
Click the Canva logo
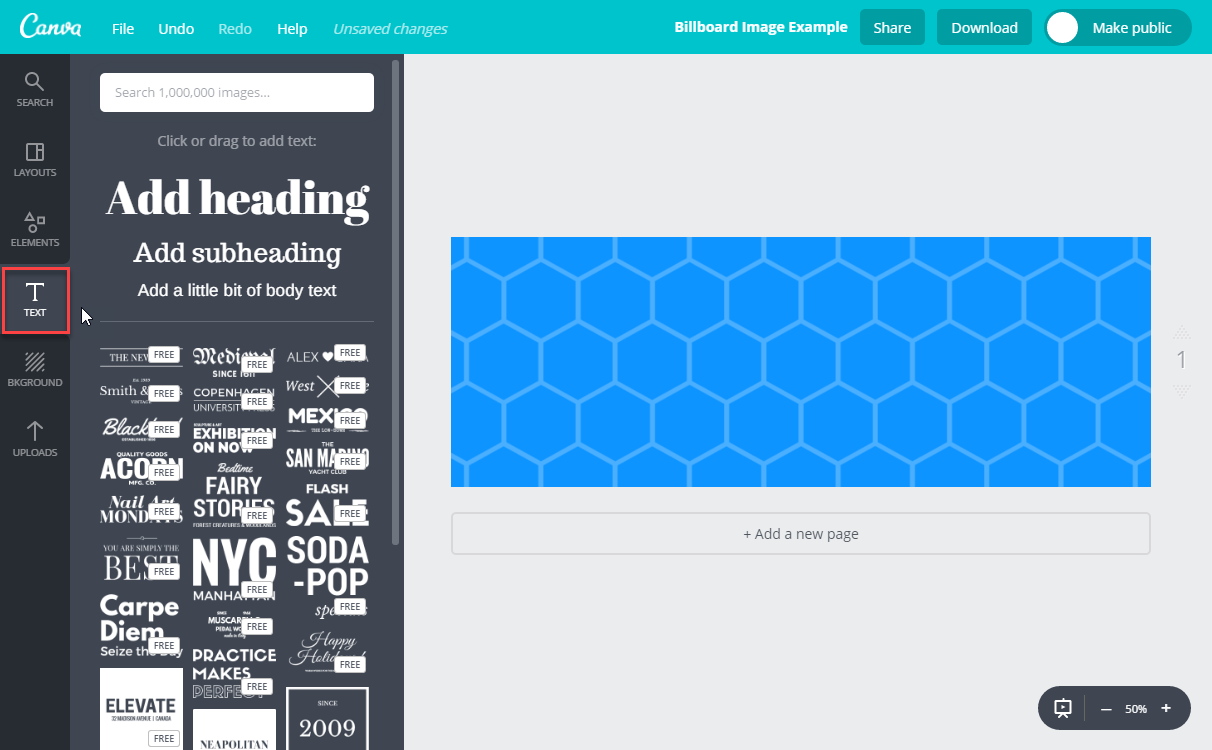point(50,27)
